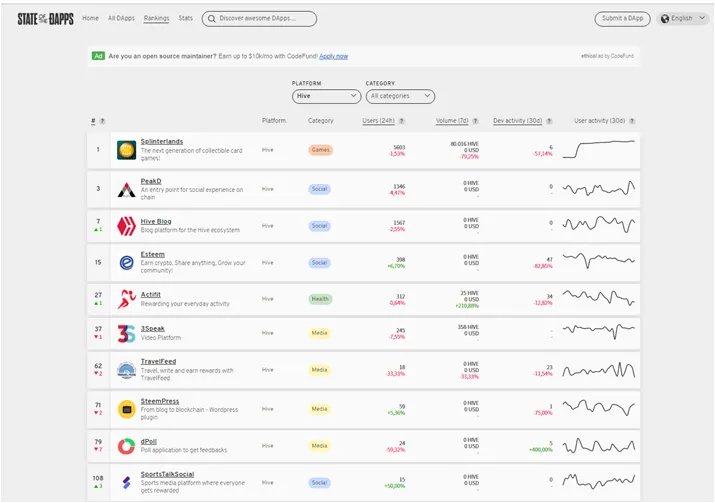The height and width of the screenshot is (503, 715).
Task: Open the Actifit title link
Action: [x=150, y=295]
